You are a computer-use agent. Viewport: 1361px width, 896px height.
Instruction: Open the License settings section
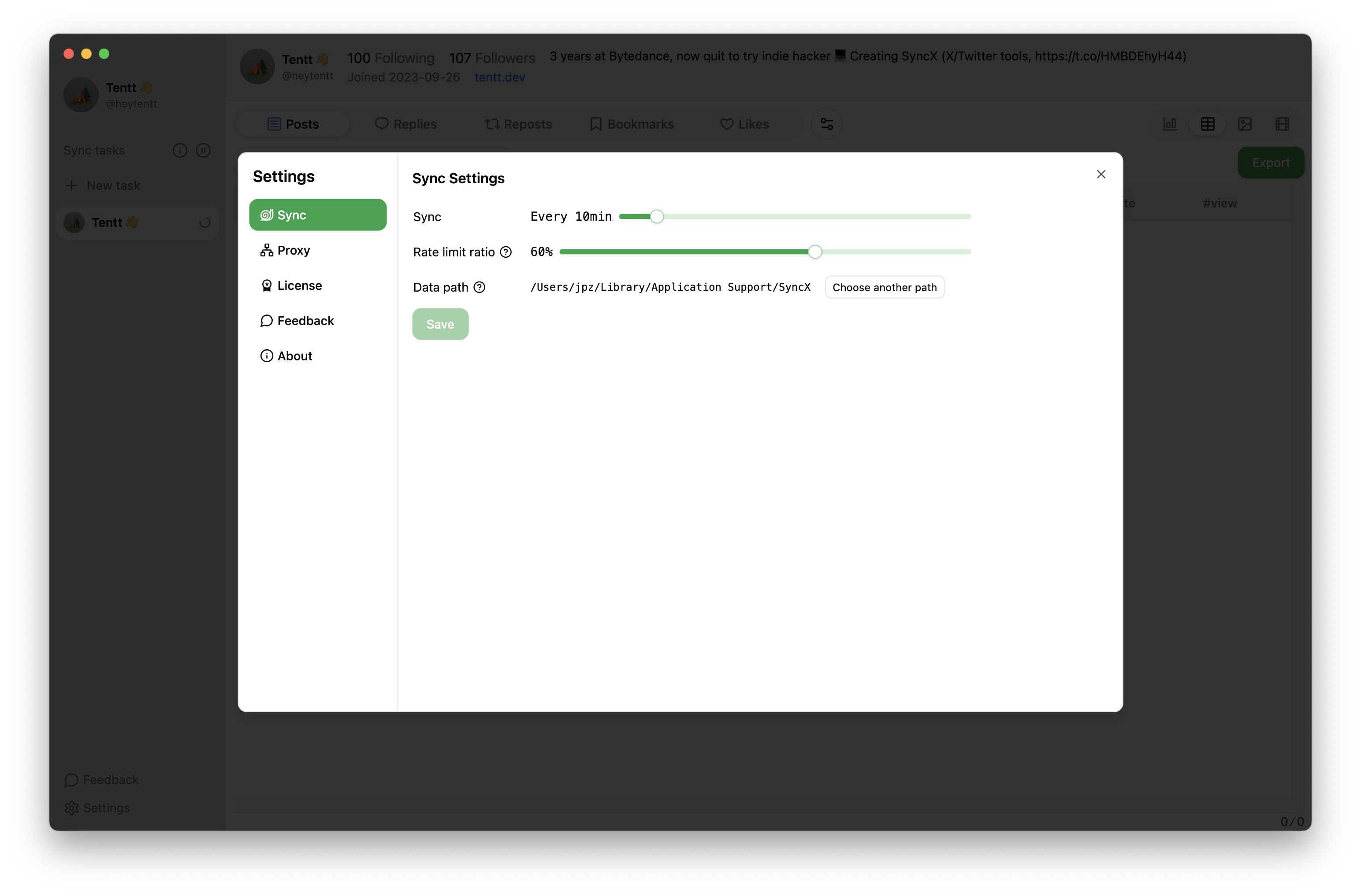tap(317, 285)
